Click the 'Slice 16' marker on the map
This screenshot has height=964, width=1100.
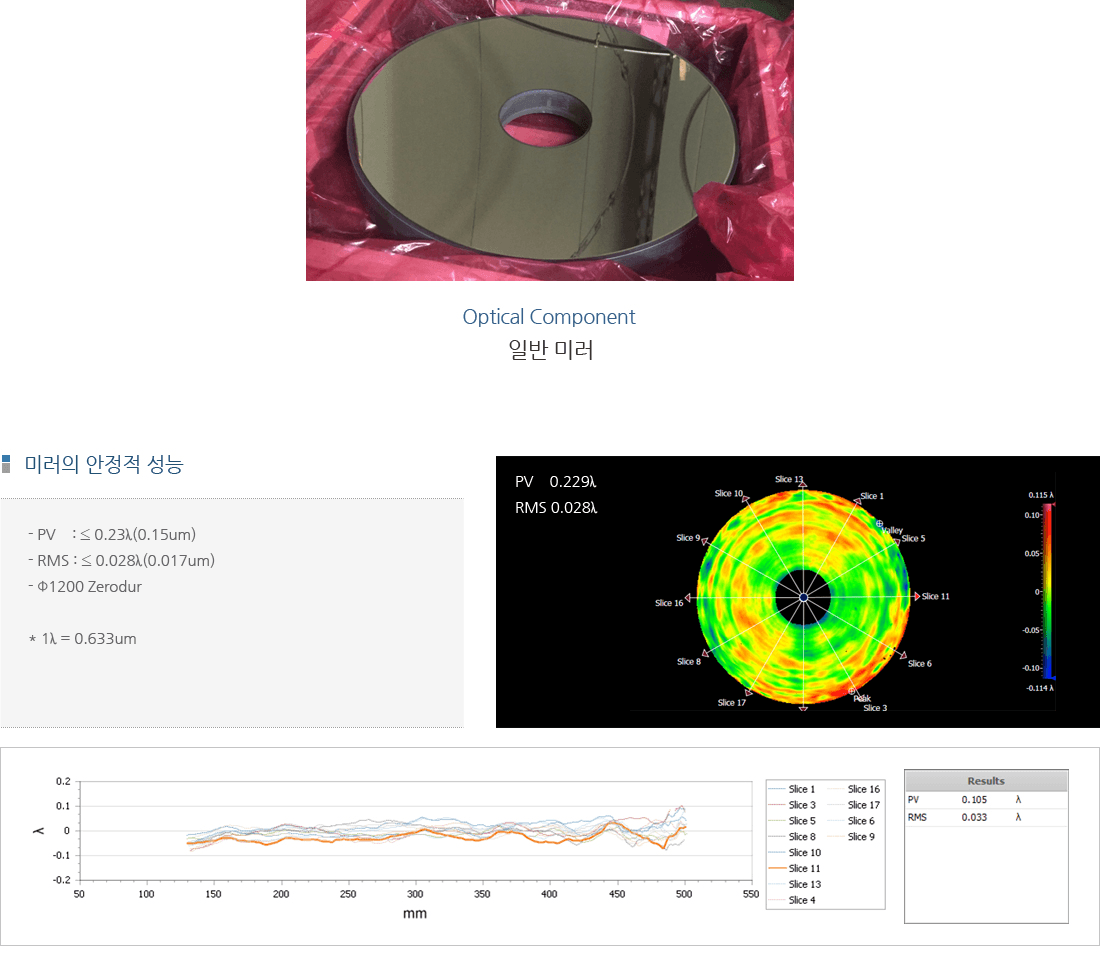(671, 603)
